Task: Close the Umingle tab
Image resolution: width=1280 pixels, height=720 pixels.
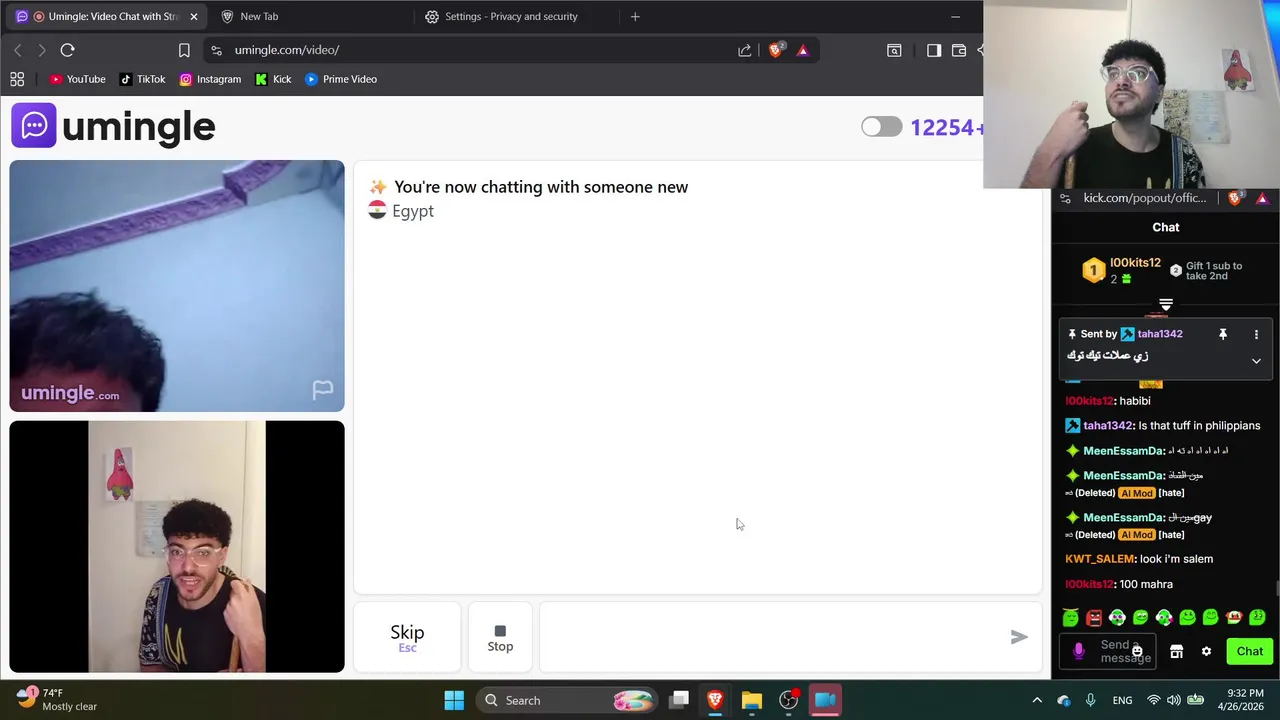Action: (x=193, y=17)
